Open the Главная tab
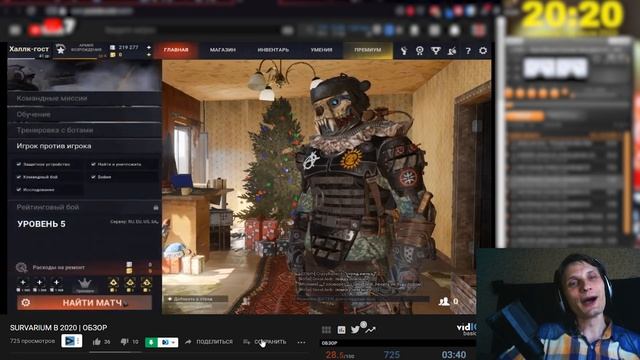This screenshot has width=640, height=360. click(x=176, y=50)
